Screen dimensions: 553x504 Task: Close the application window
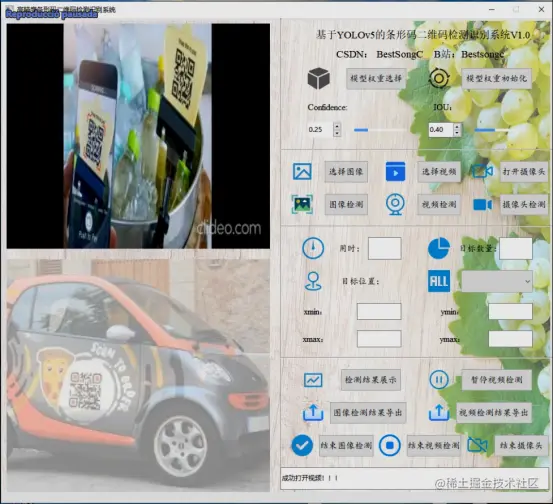(542, 10)
